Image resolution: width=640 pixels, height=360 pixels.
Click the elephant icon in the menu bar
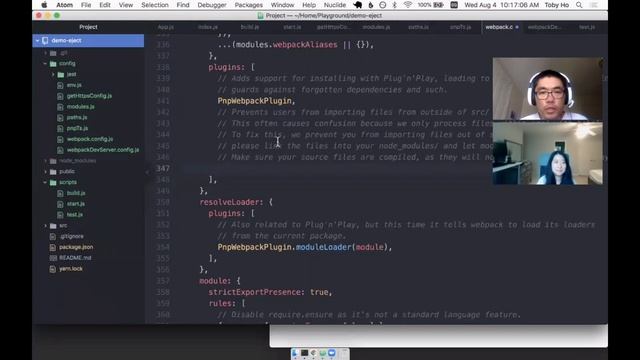click(358, 5)
